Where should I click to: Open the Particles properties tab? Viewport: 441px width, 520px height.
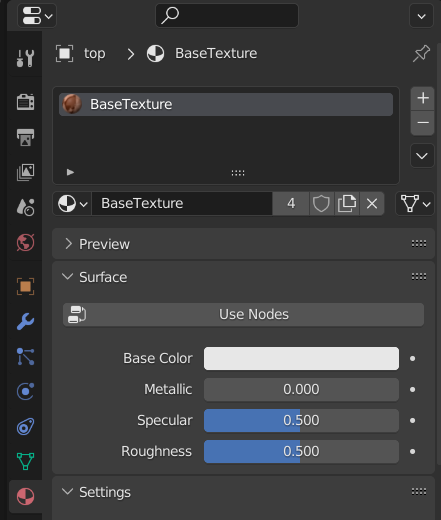click(x=25, y=357)
